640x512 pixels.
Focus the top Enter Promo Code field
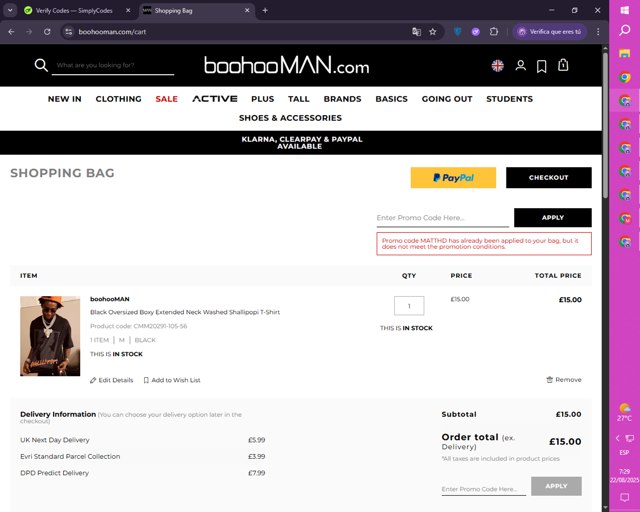pos(442,218)
